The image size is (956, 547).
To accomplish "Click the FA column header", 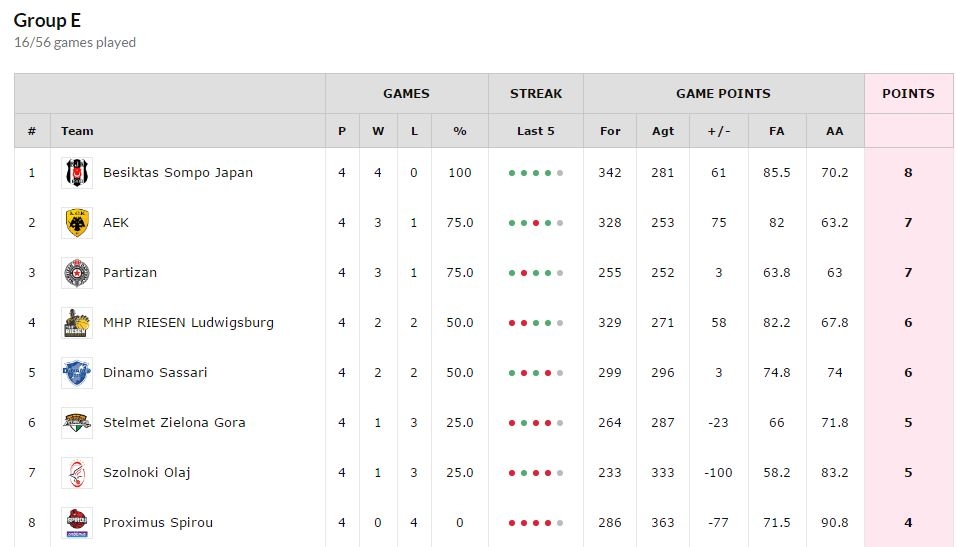I will (777, 131).
